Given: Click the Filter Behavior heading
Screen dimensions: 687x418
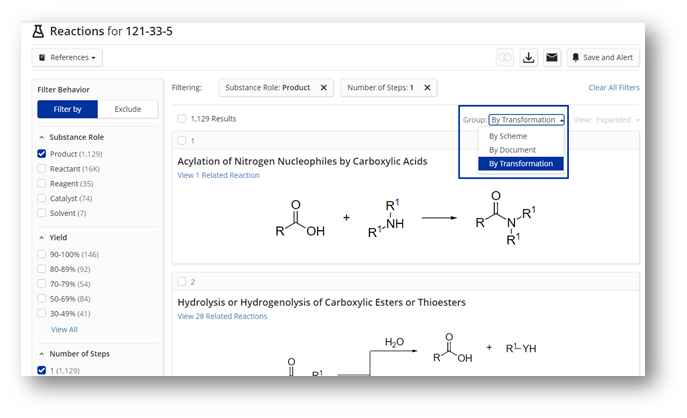Looking at the screenshot, I should pyautogui.click(x=63, y=90).
